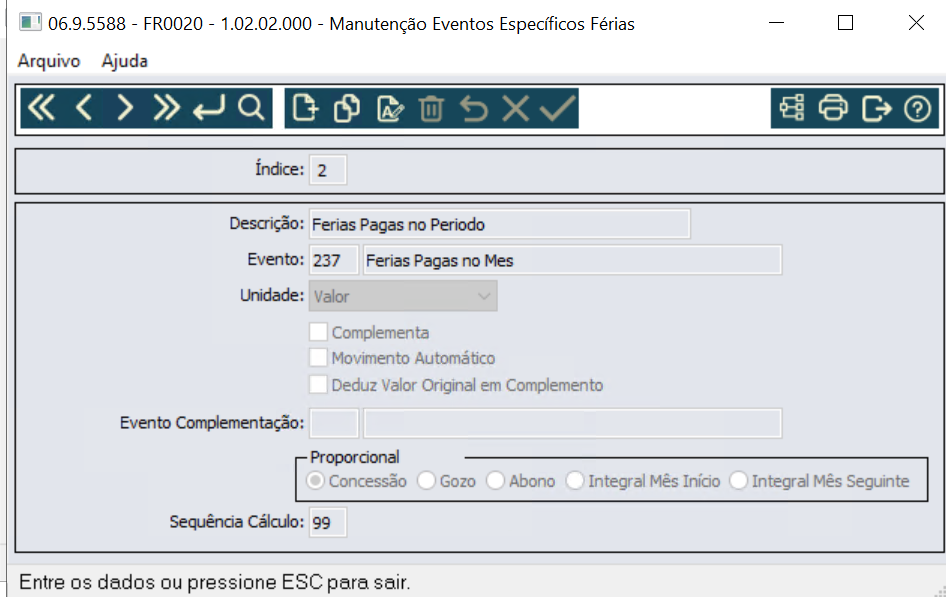Viewport: 946px width, 597px height.
Task: Select the Abono radio option
Action: coord(495,481)
